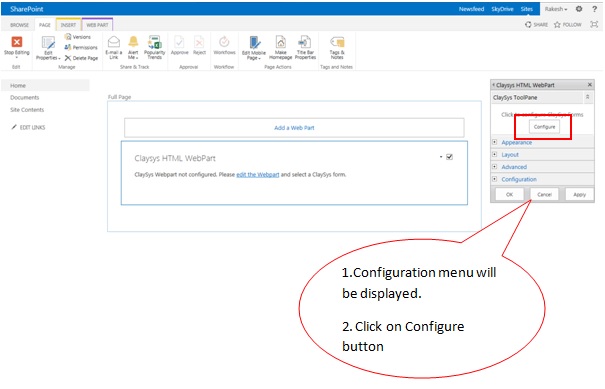Click the Alert Me bell icon
The image size is (605, 389).
click(x=133, y=41)
